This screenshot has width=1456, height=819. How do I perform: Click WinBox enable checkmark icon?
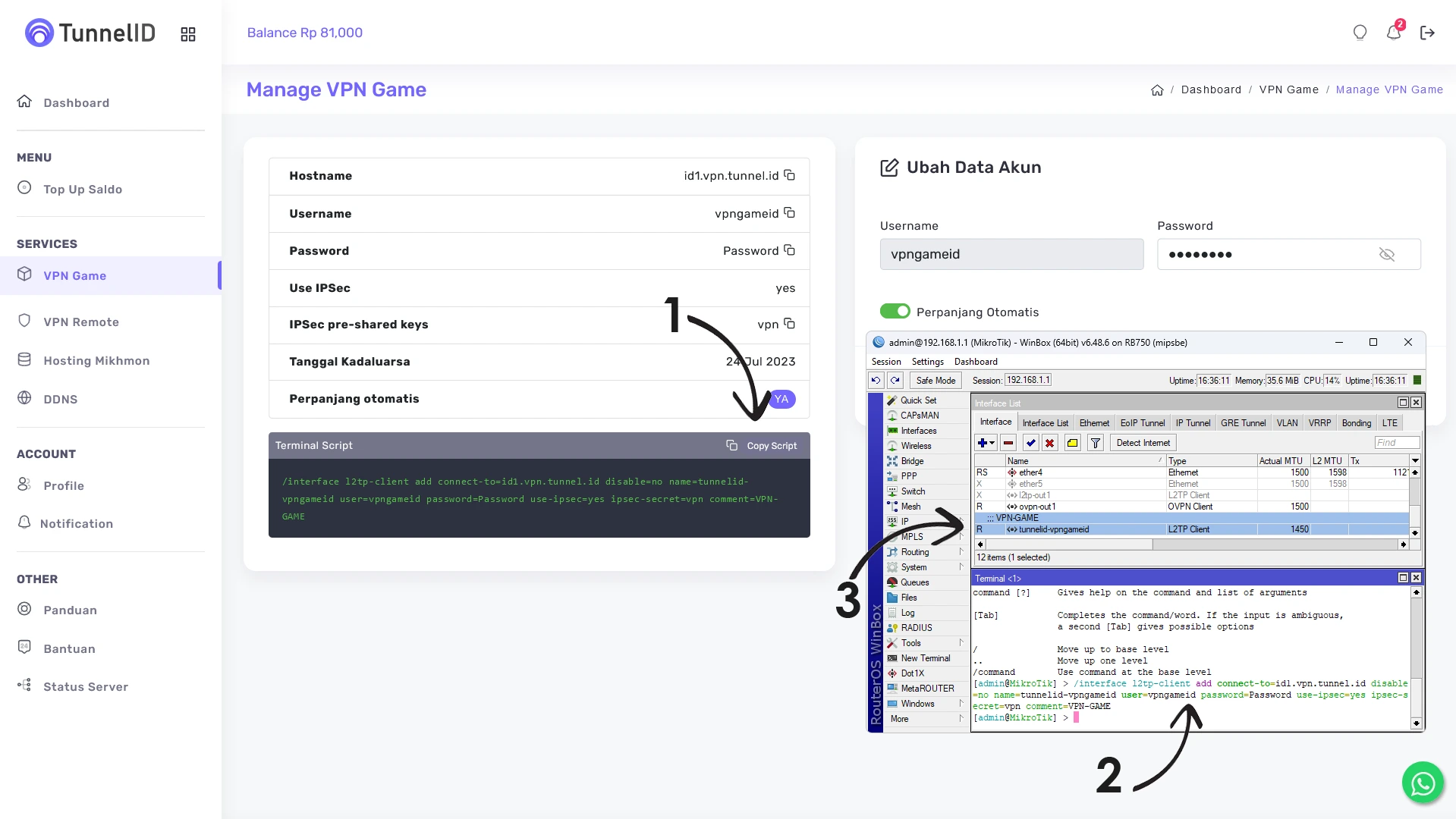1030,443
